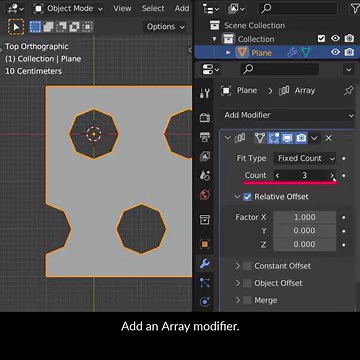Expand the Plane tree item
This screenshot has height=360, width=360.
228,52
